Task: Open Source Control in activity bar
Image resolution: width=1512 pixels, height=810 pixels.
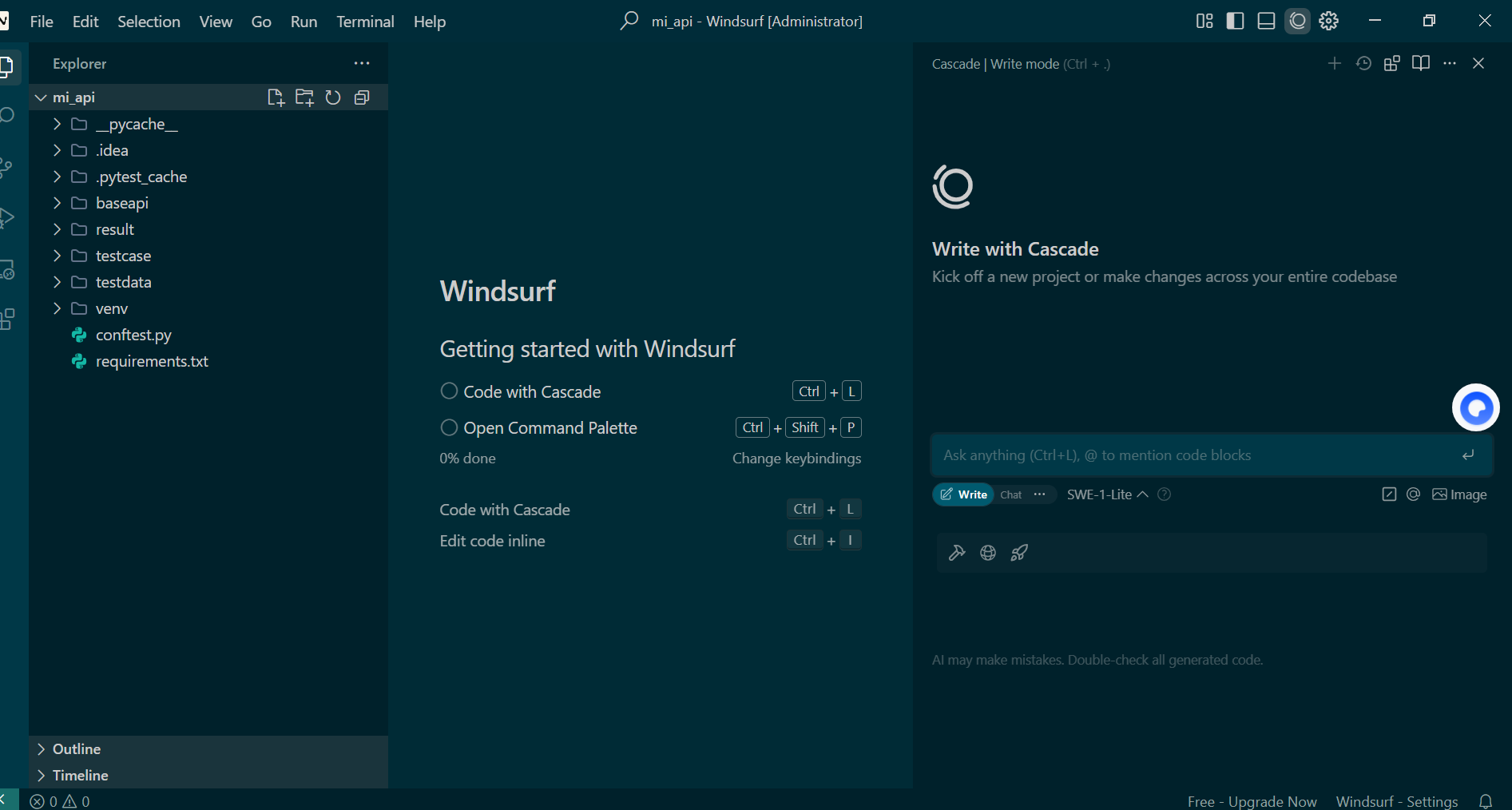Action: 6,166
